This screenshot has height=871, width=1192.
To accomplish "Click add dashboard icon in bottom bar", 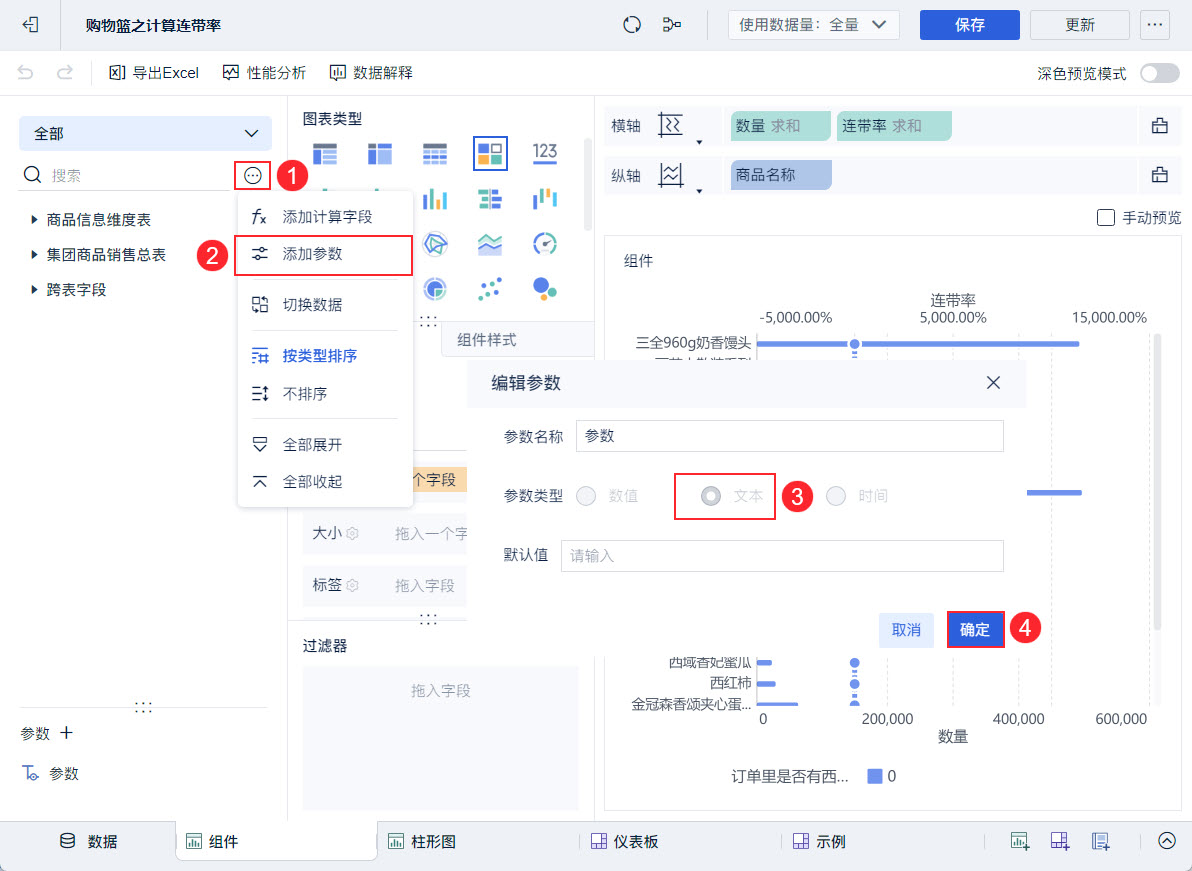I will pos(1060,841).
